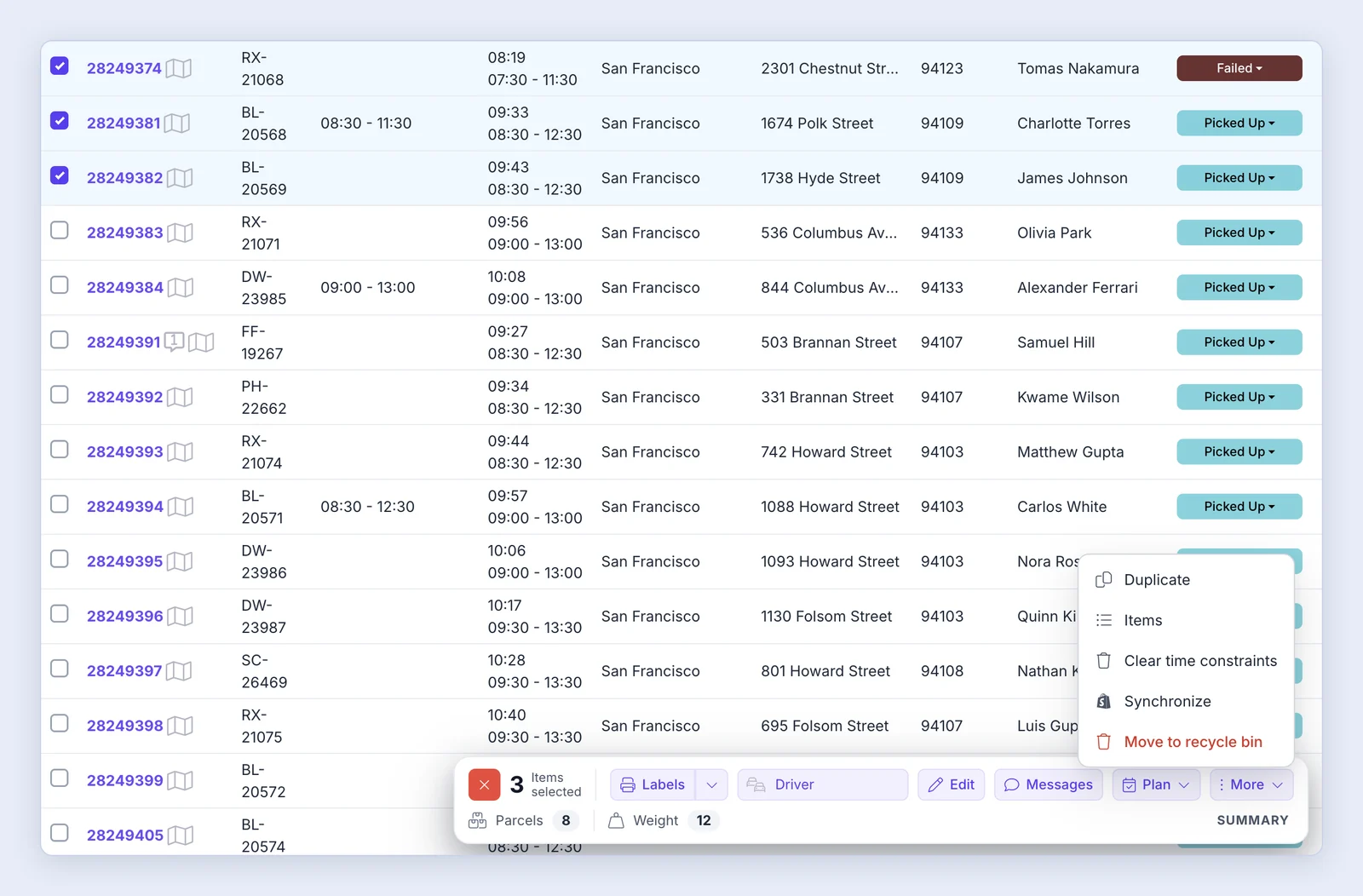Click the Labels button

pyautogui.click(x=653, y=784)
